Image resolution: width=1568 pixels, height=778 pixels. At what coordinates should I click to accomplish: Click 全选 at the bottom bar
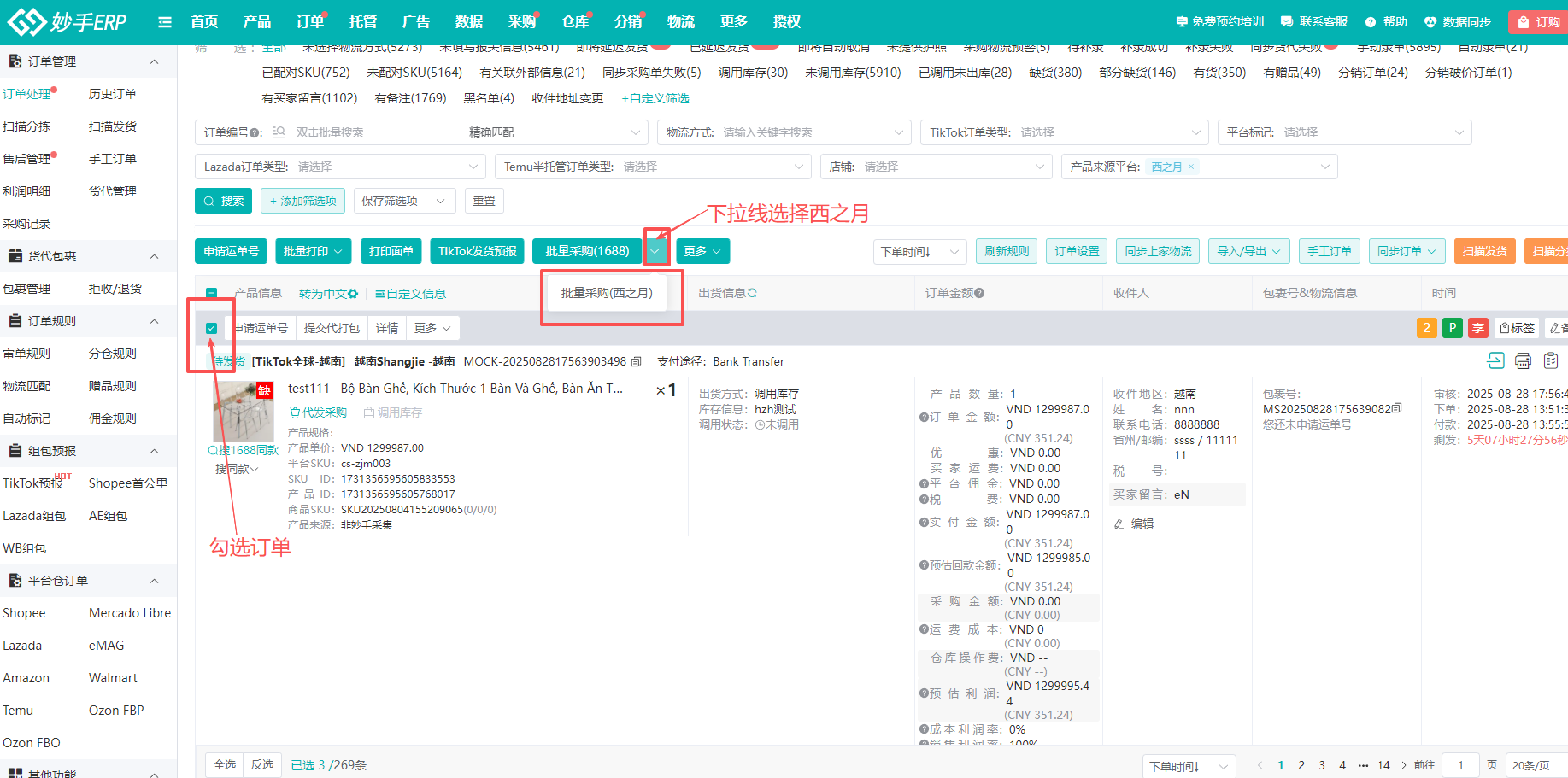[225, 764]
